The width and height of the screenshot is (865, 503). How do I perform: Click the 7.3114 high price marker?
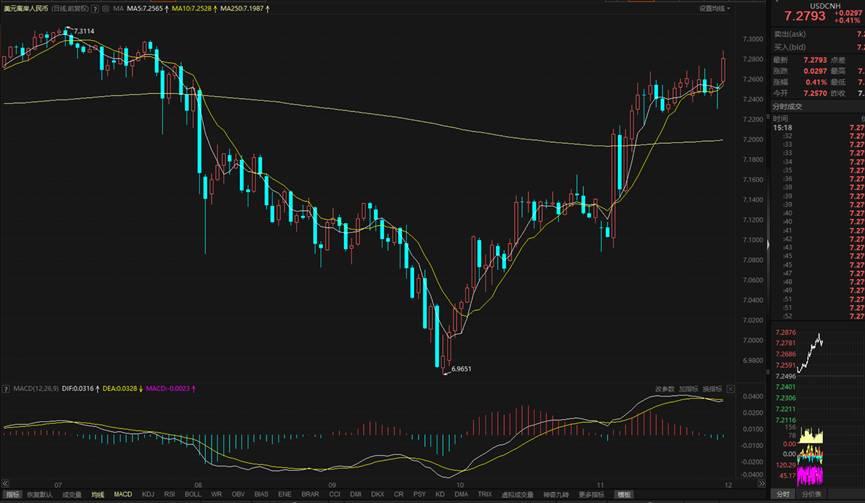click(84, 31)
